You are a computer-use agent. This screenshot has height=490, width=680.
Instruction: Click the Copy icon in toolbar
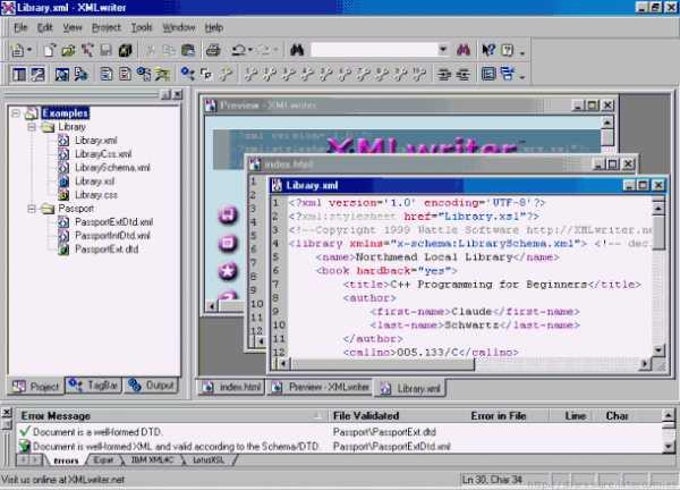169,50
